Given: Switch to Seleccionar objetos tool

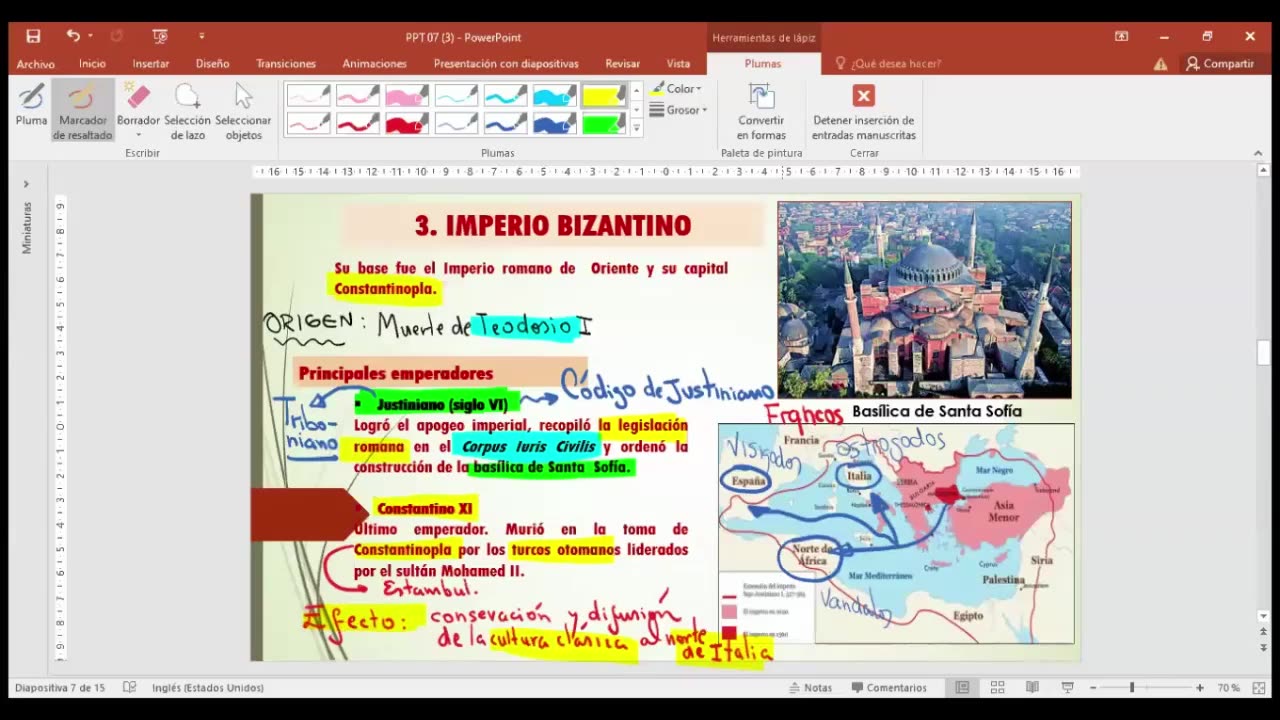Looking at the screenshot, I should pyautogui.click(x=243, y=111).
